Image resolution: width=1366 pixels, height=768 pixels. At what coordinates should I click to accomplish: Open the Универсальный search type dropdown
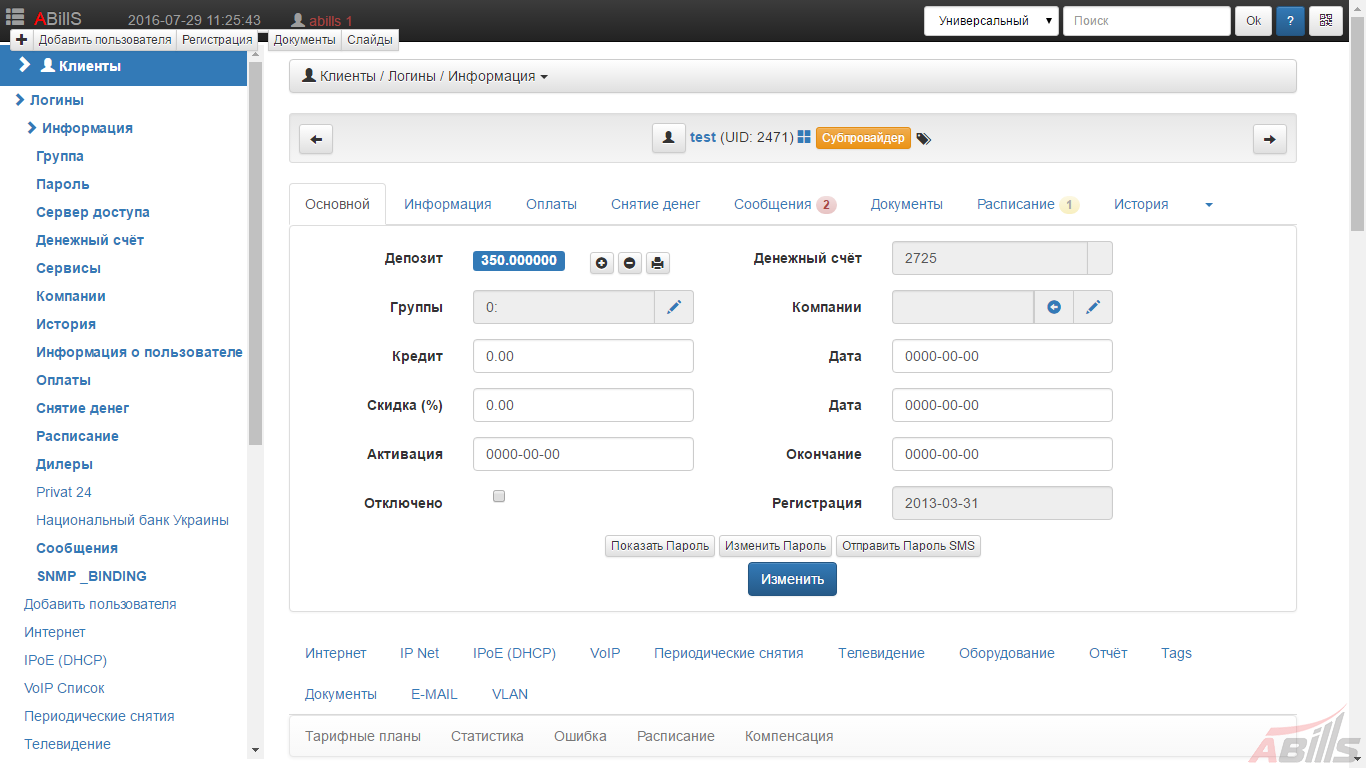coord(991,21)
